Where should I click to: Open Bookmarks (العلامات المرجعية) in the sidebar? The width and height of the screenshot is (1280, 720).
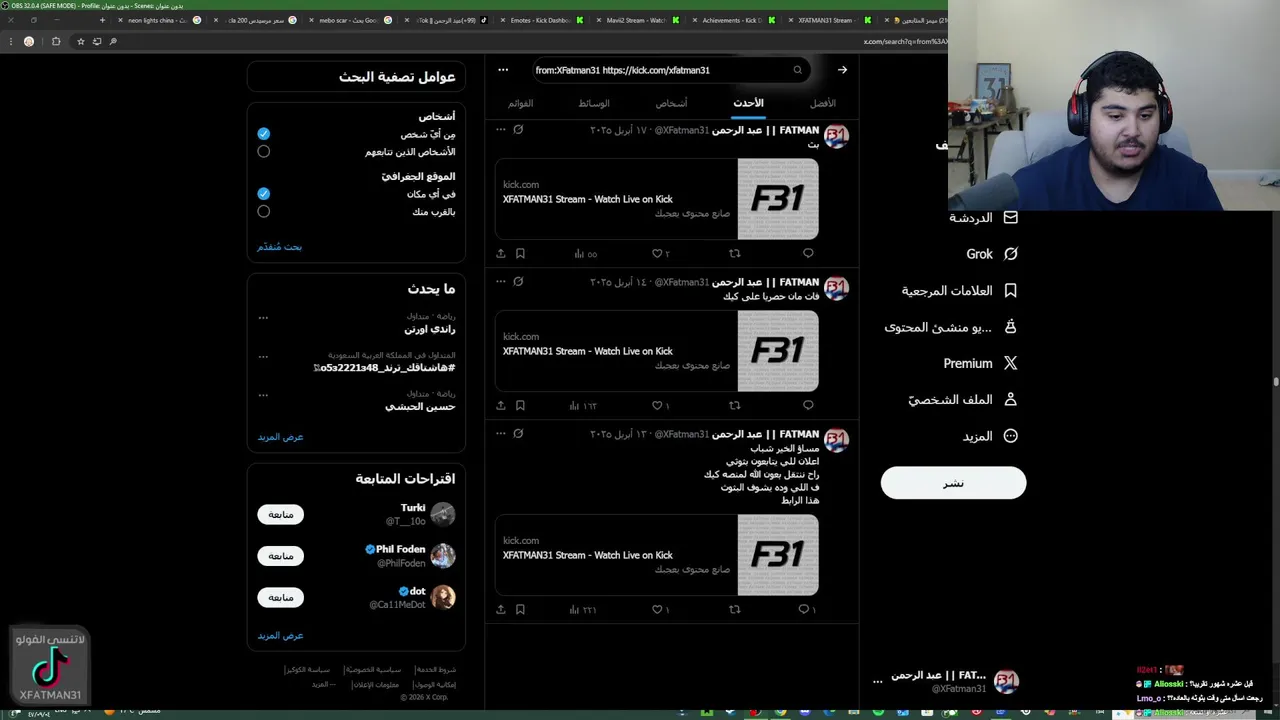point(959,290)
